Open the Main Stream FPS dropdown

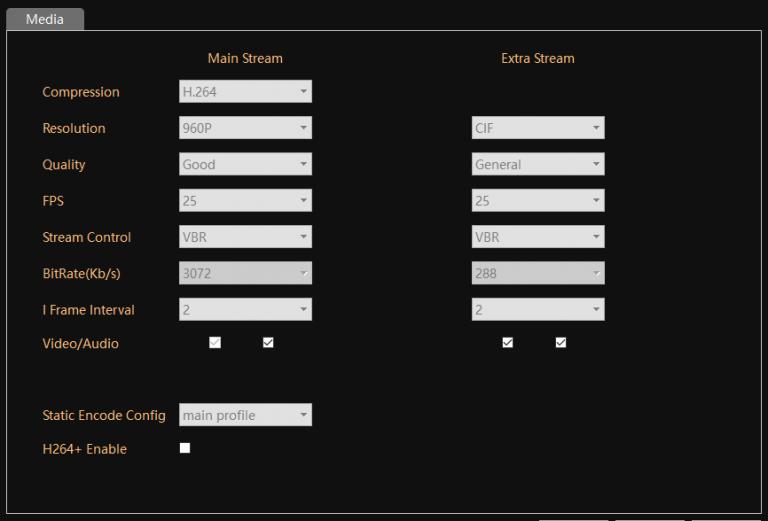point(245,201)
